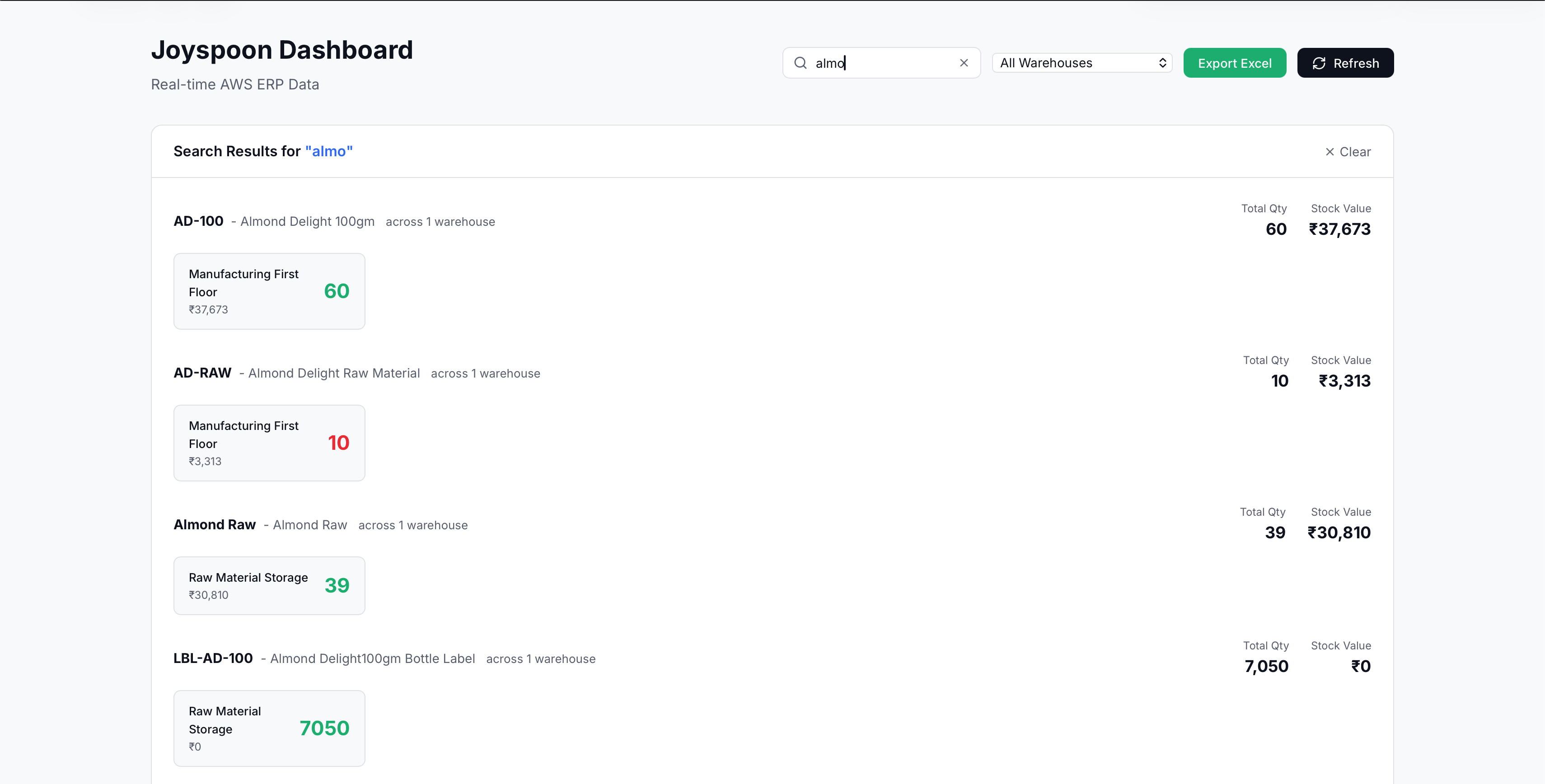This screenshot has width=1545, height=784.
Task: Click the AD-100 stock value ₹37,673 total
Action: coord(1339,229)
